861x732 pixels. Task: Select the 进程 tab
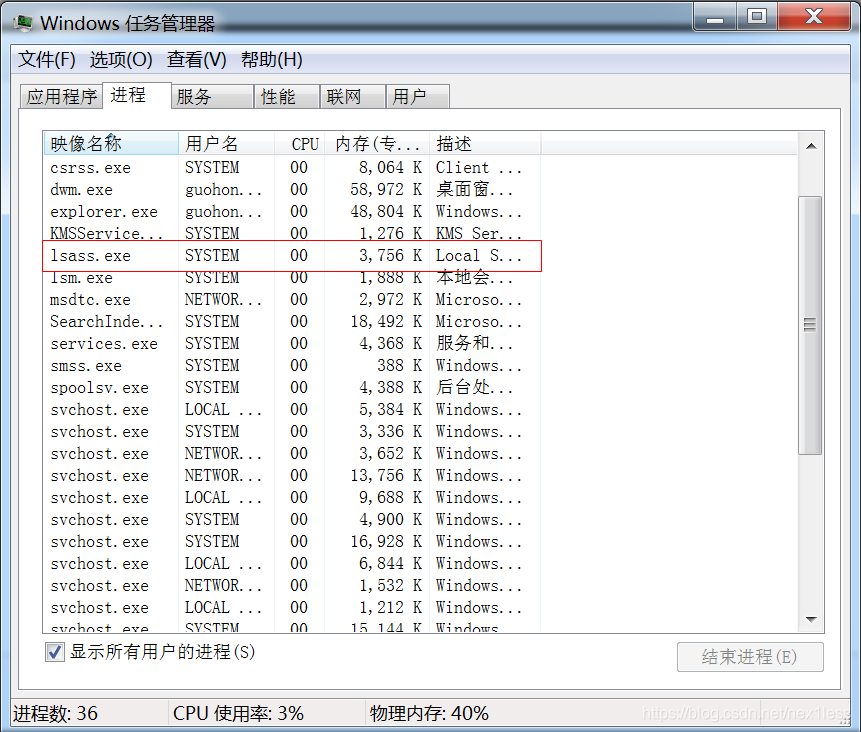click(x=137, y=95)
